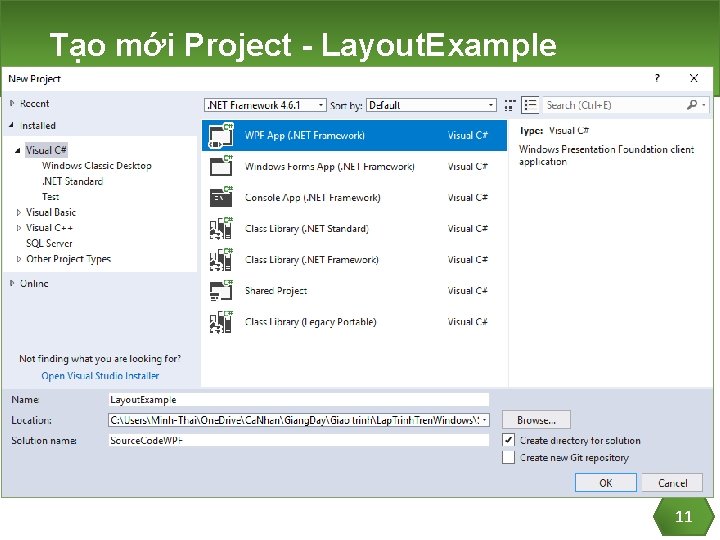Select Windows Classic Desktop category
The width and height of the screenshot is (720, 540).
click(96, 166)
